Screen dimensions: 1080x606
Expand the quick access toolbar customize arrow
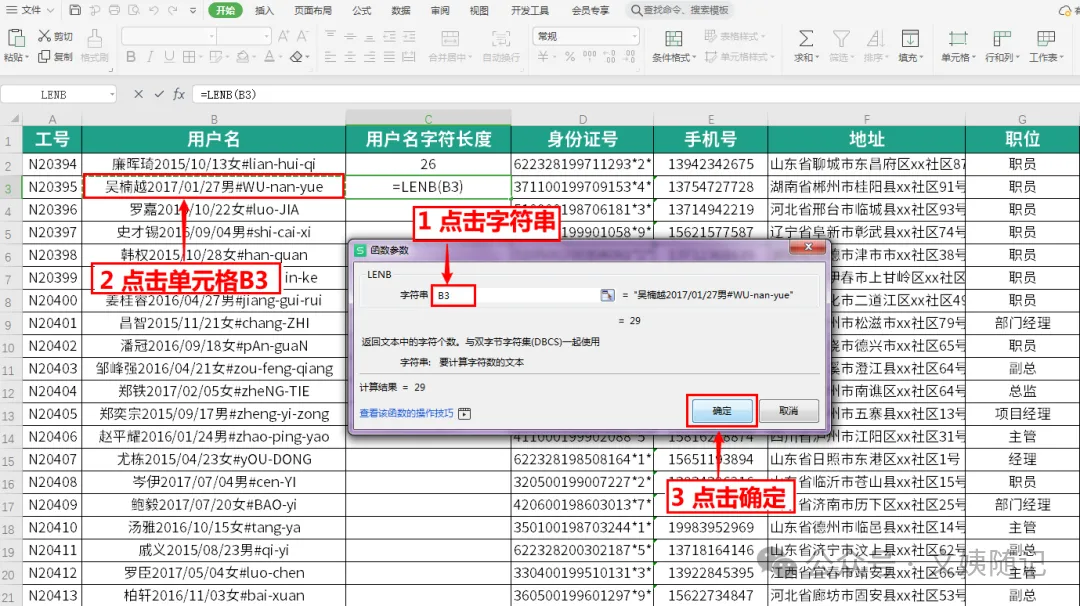click(x=193, y=10)
